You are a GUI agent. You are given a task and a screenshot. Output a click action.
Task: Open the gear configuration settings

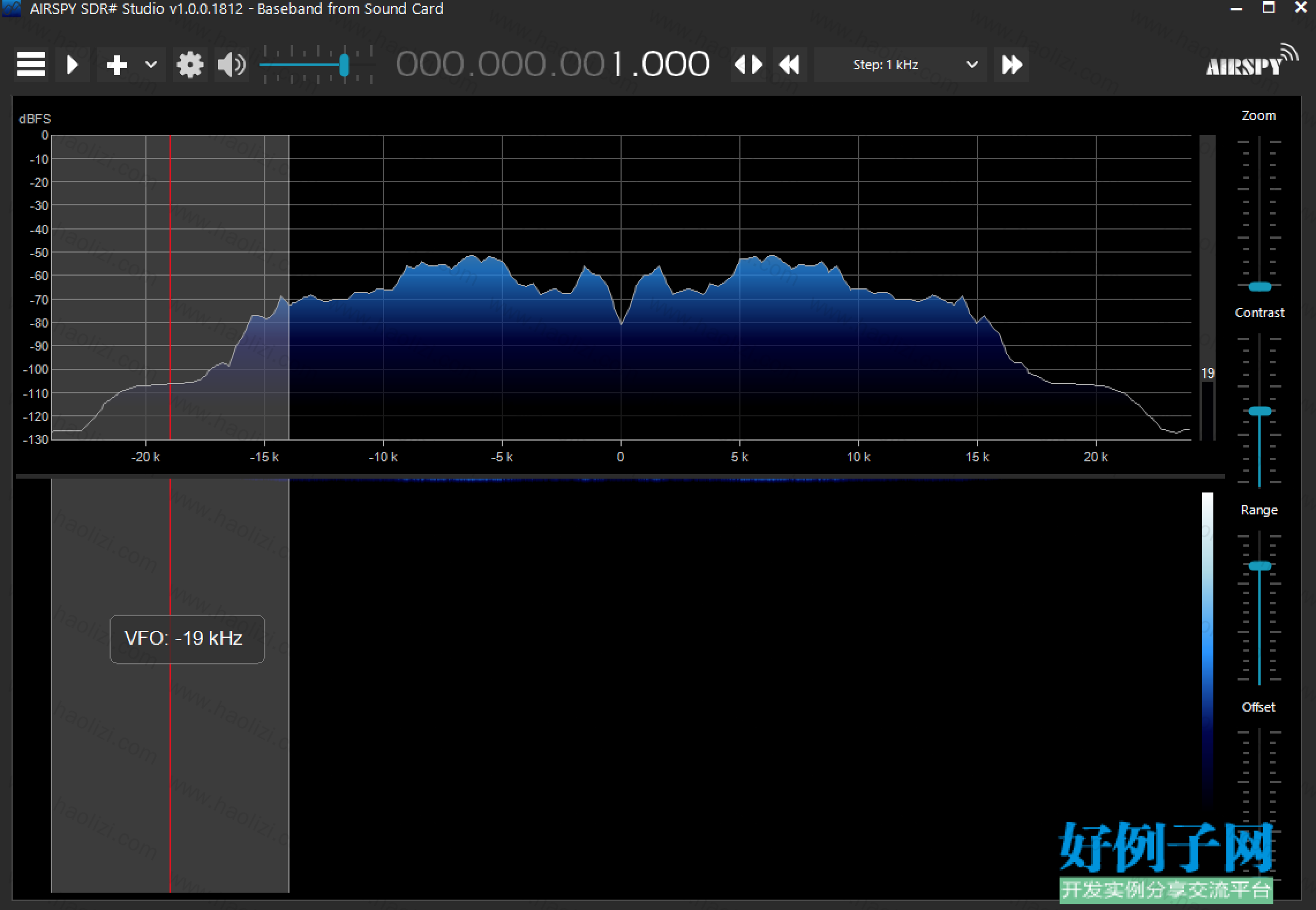190,65
